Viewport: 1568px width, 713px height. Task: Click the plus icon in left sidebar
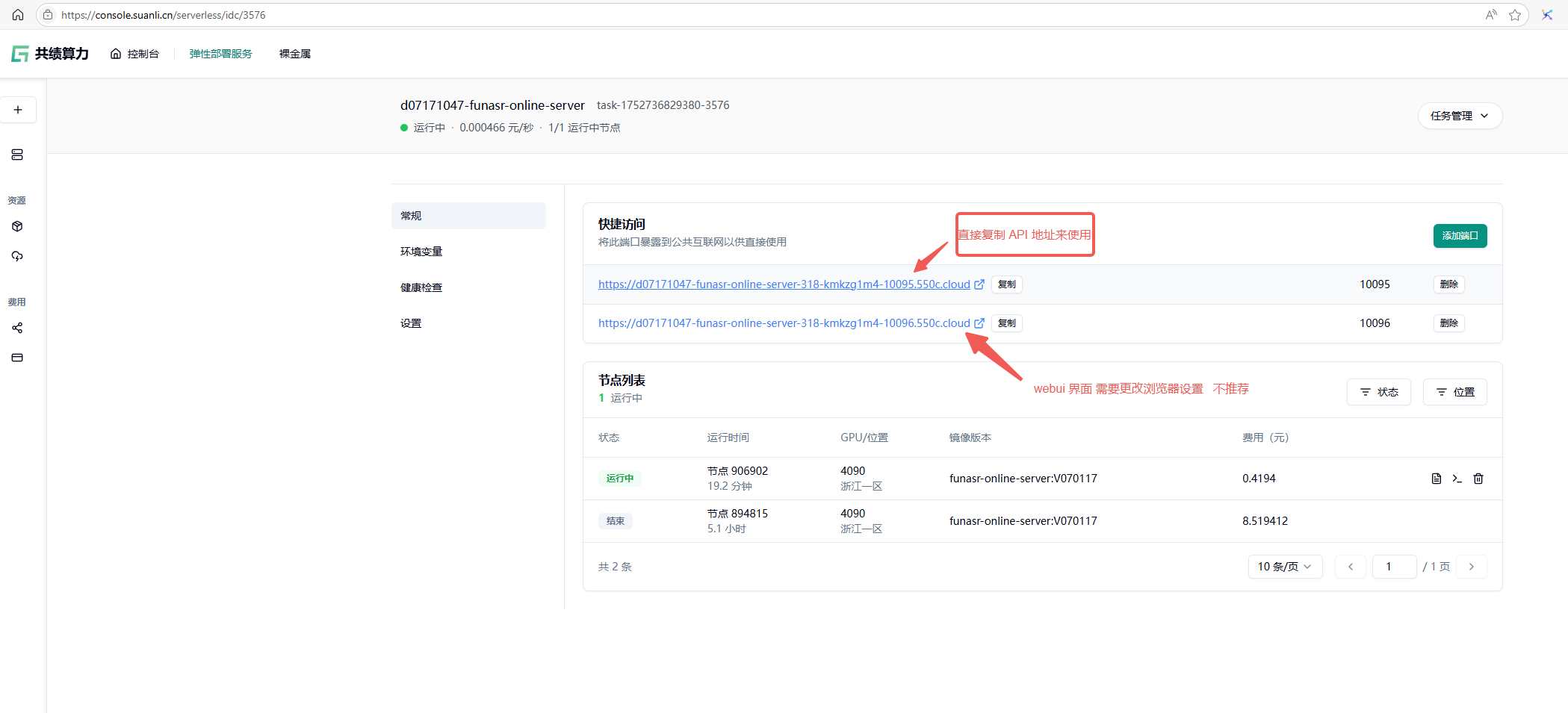pos(18,110)
